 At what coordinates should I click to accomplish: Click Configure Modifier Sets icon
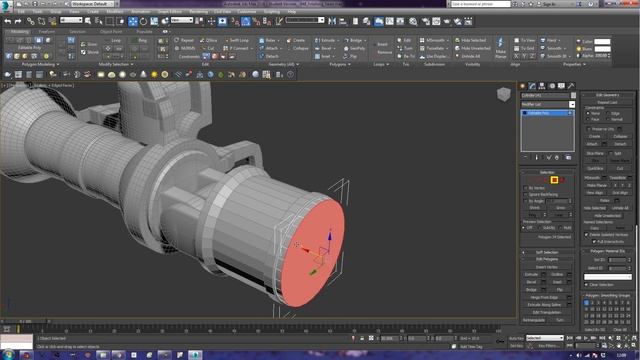tap(569, 157)
